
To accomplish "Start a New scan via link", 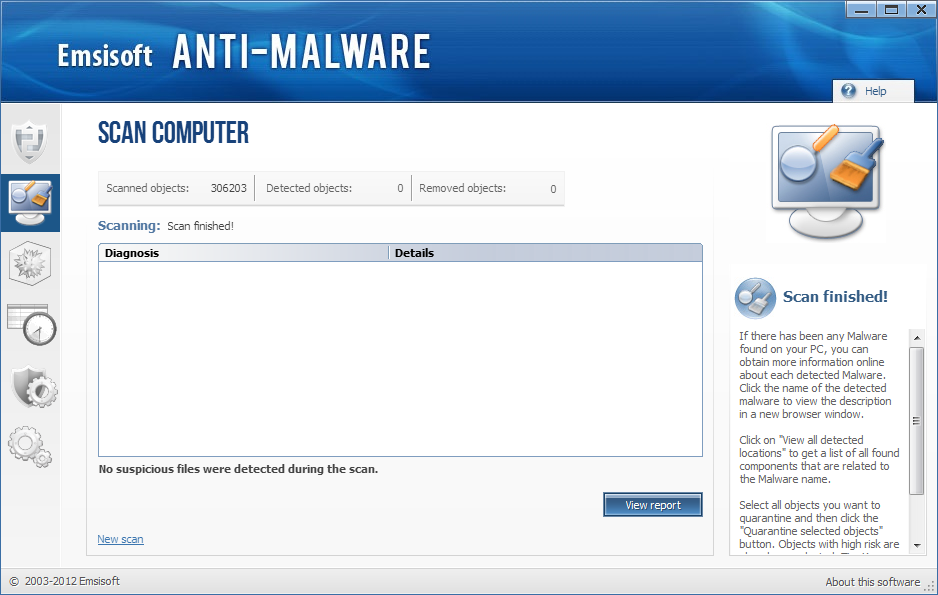I will (120, 539).
